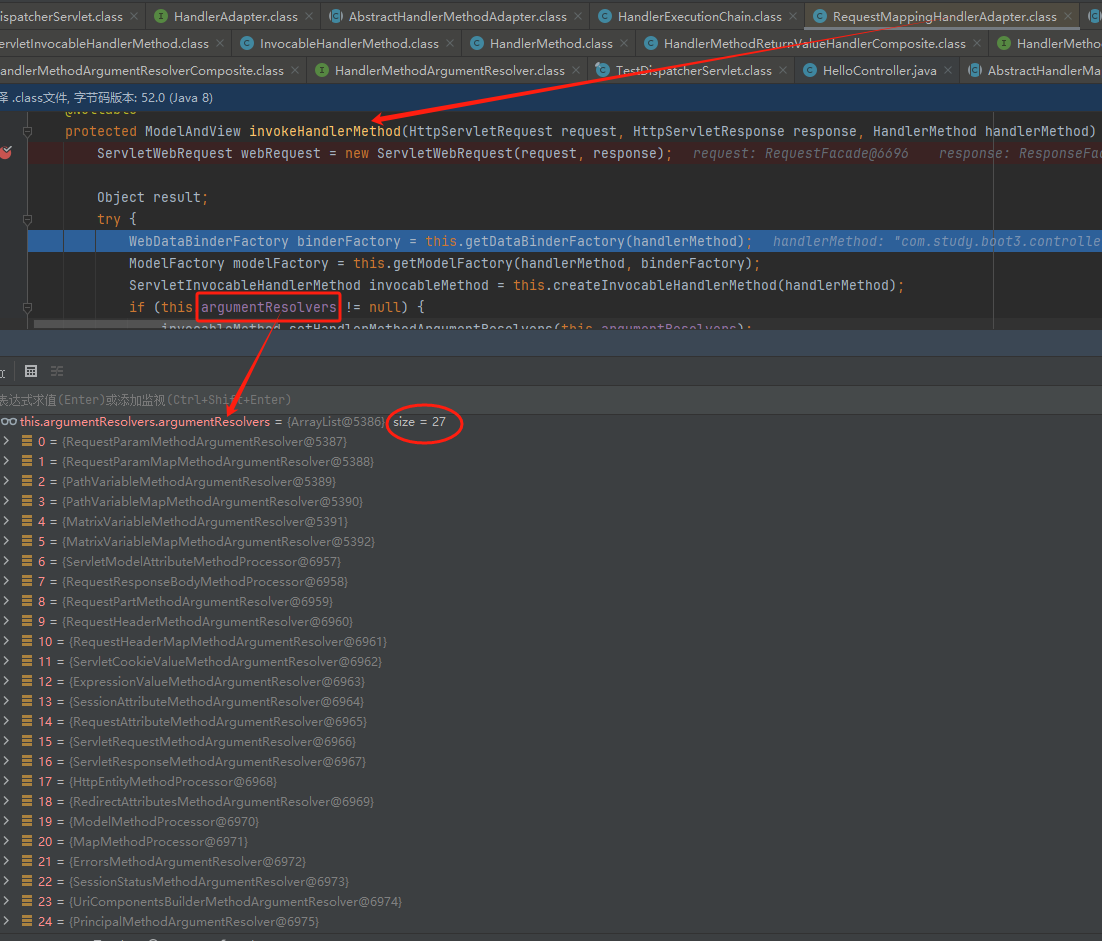Fold the if argumentResolvers block

click(x=27, y=307)
